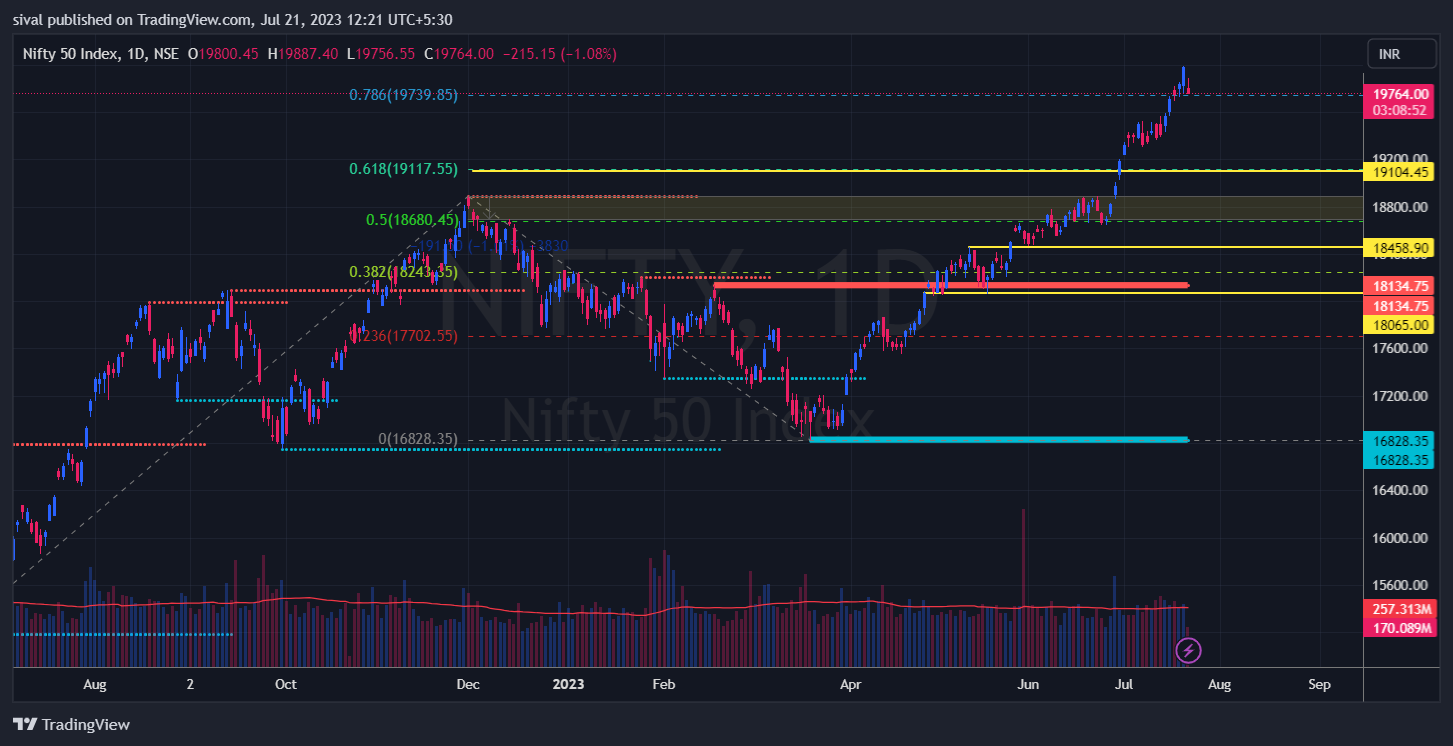This screenshot has width=1453, height=746.
Task: Click the 17200.00 price axis tick
Action: 1399,396
